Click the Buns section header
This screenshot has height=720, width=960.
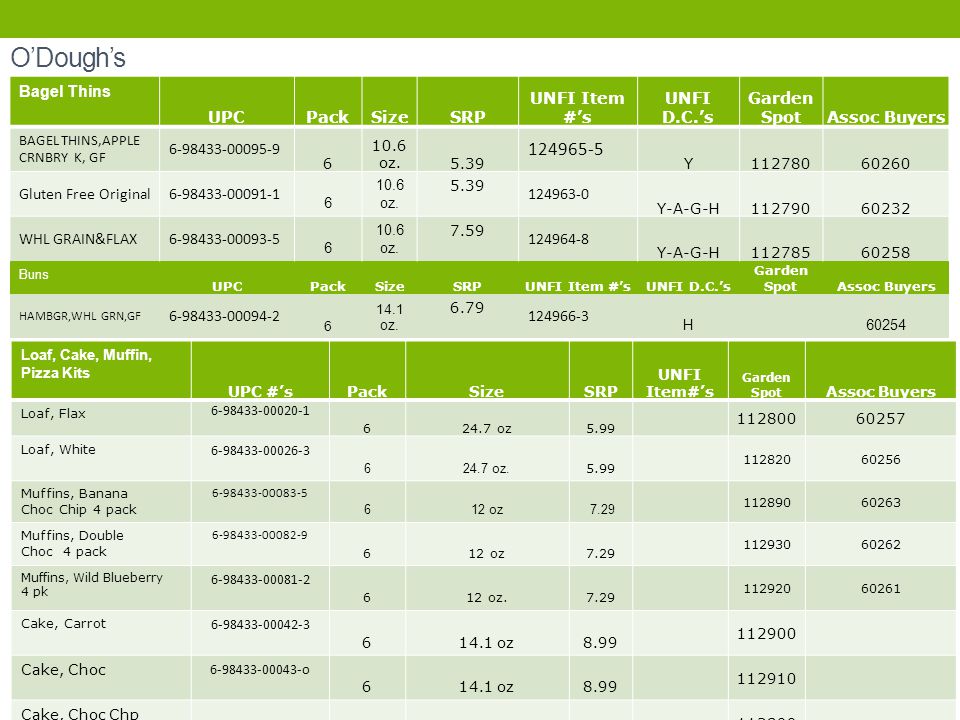[x=34, y=274]
